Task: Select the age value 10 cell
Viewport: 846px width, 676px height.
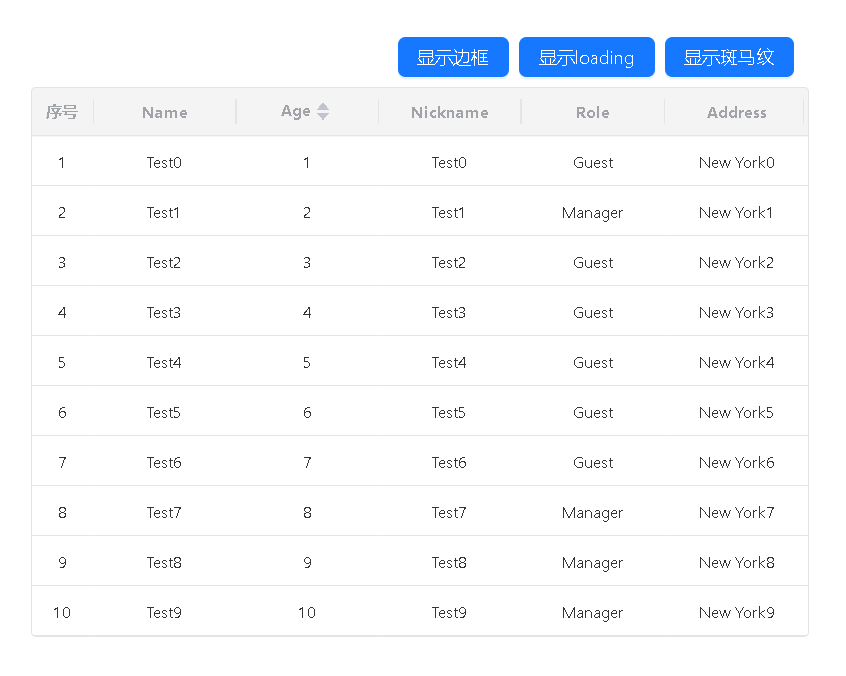Action: click(306, 612)
